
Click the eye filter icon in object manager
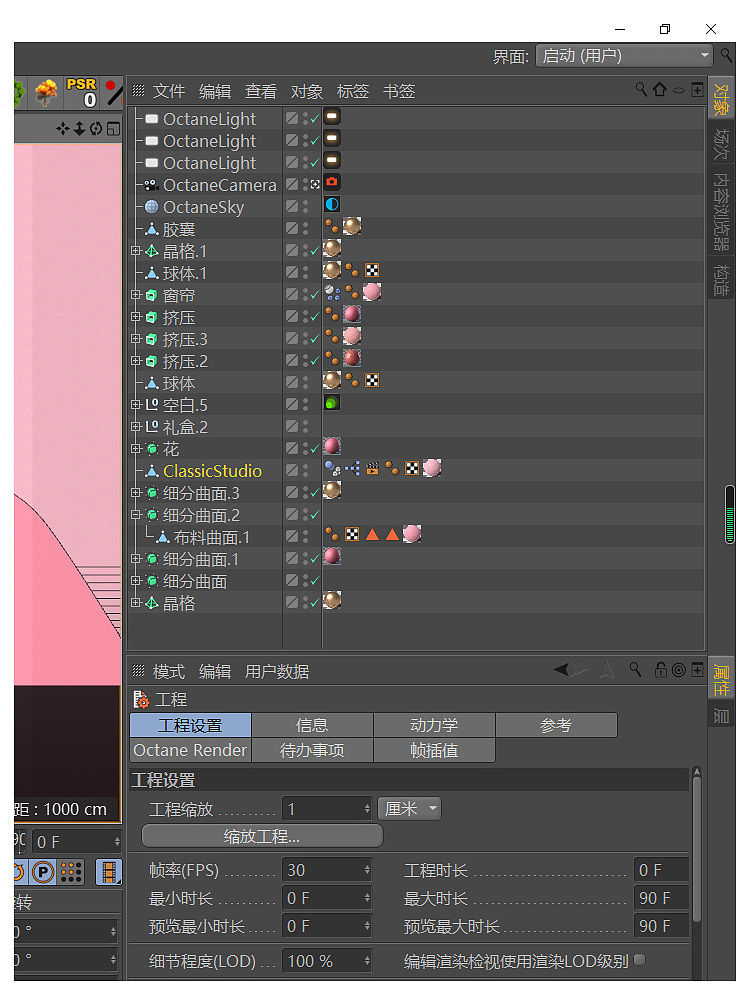[x=679, y=91]
